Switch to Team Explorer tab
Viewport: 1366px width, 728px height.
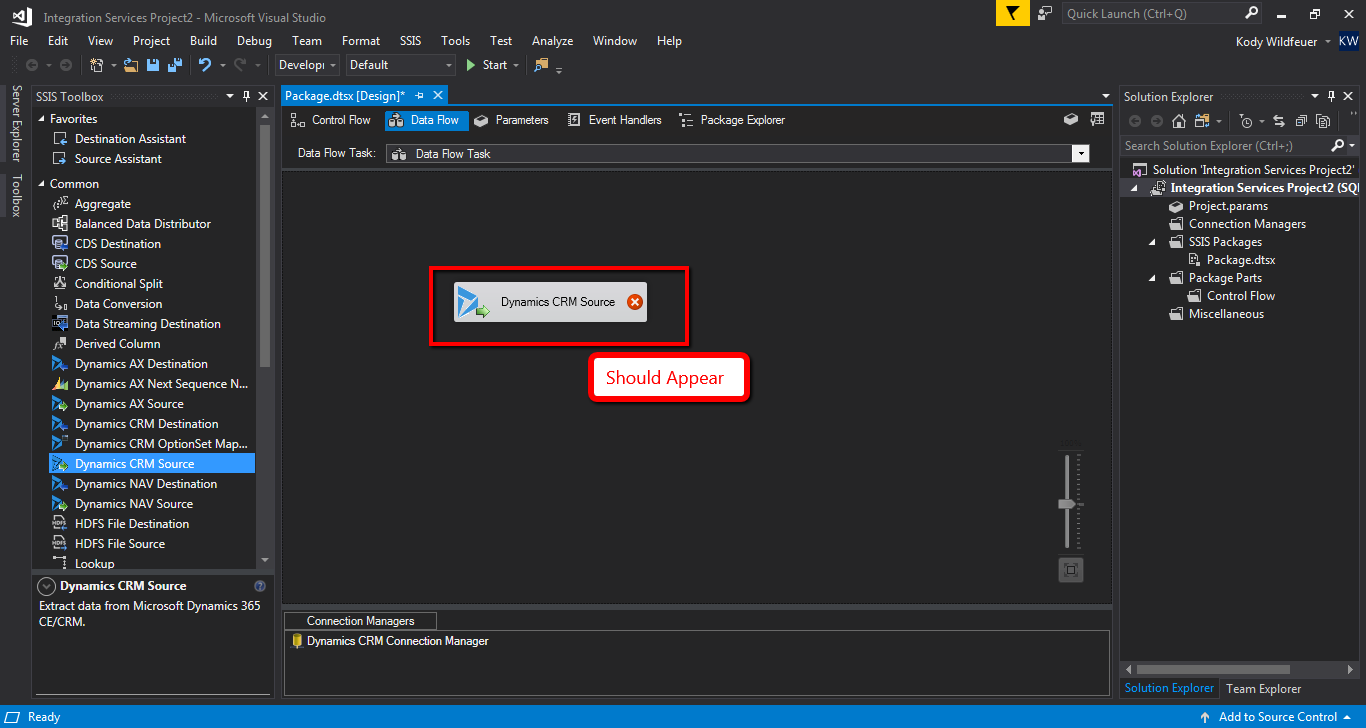1264,688
